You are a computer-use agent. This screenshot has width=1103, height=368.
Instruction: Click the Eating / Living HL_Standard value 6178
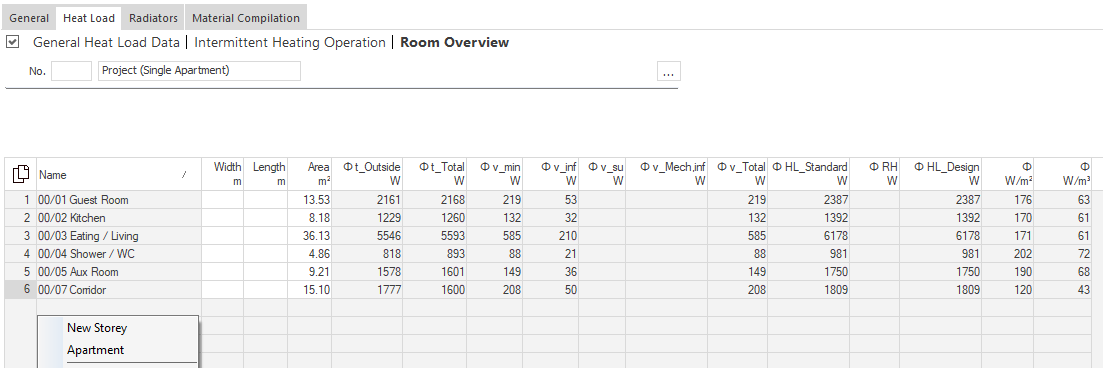pos(808,236)
